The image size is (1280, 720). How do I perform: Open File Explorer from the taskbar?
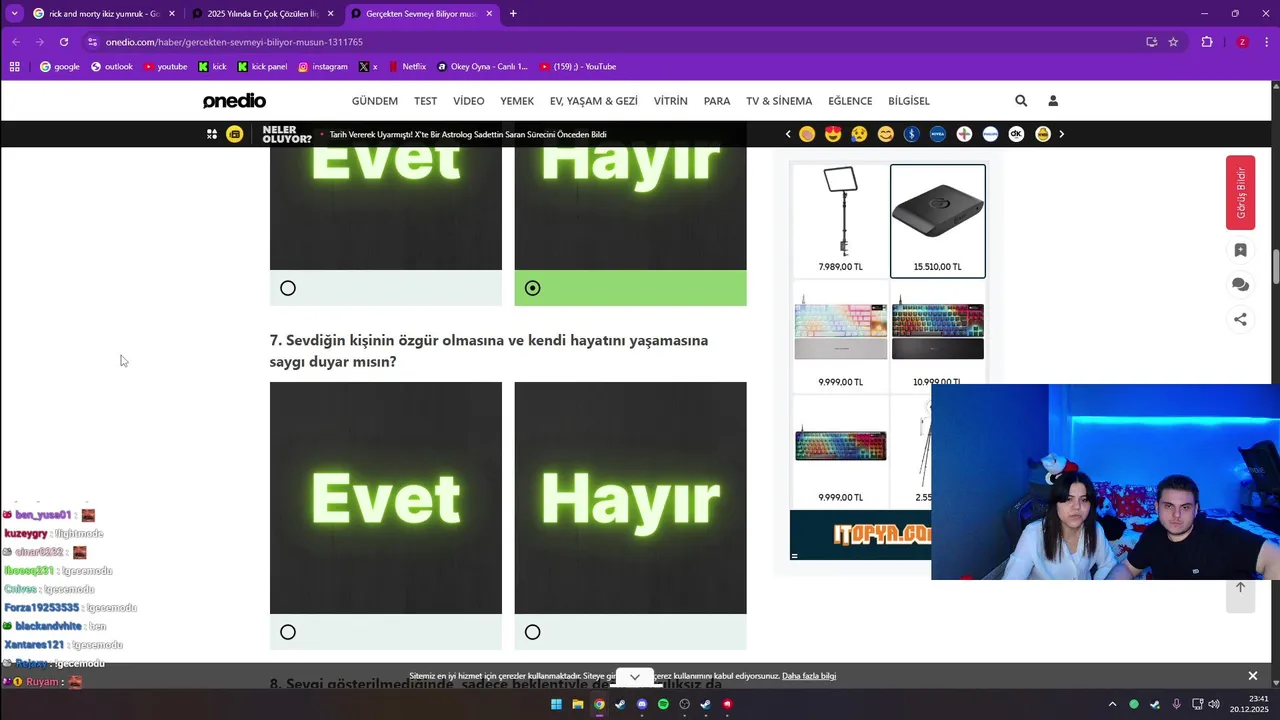click(x=578, y=704)
